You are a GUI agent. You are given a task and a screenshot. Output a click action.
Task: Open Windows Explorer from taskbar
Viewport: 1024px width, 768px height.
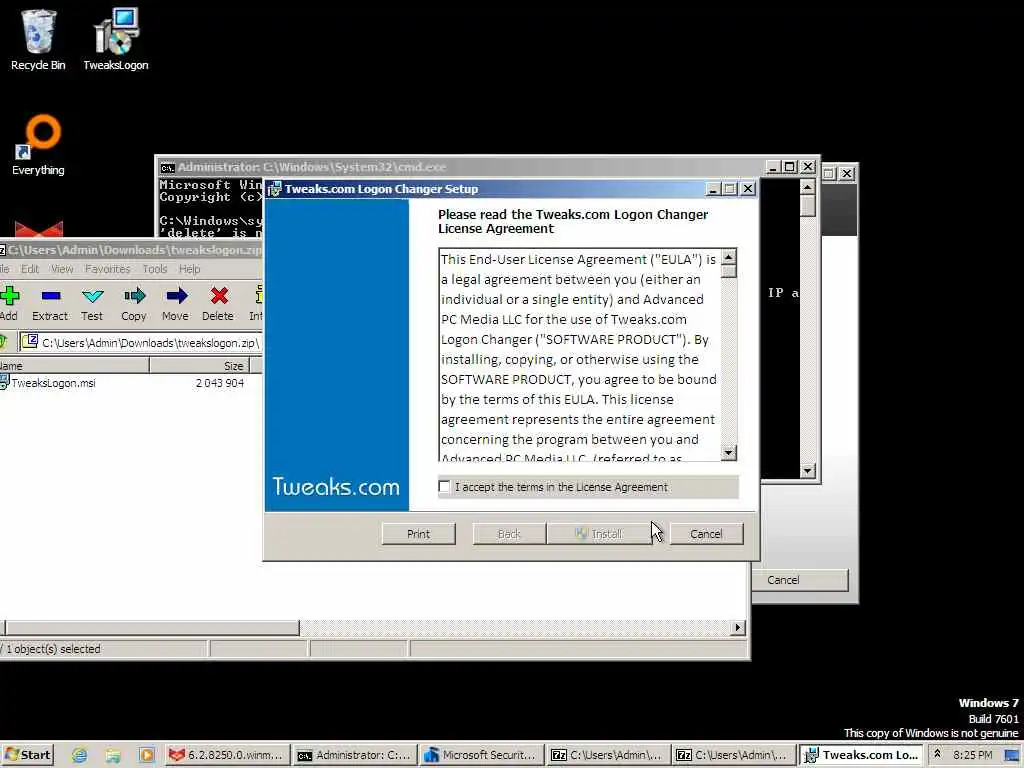(x=113, y=756)
